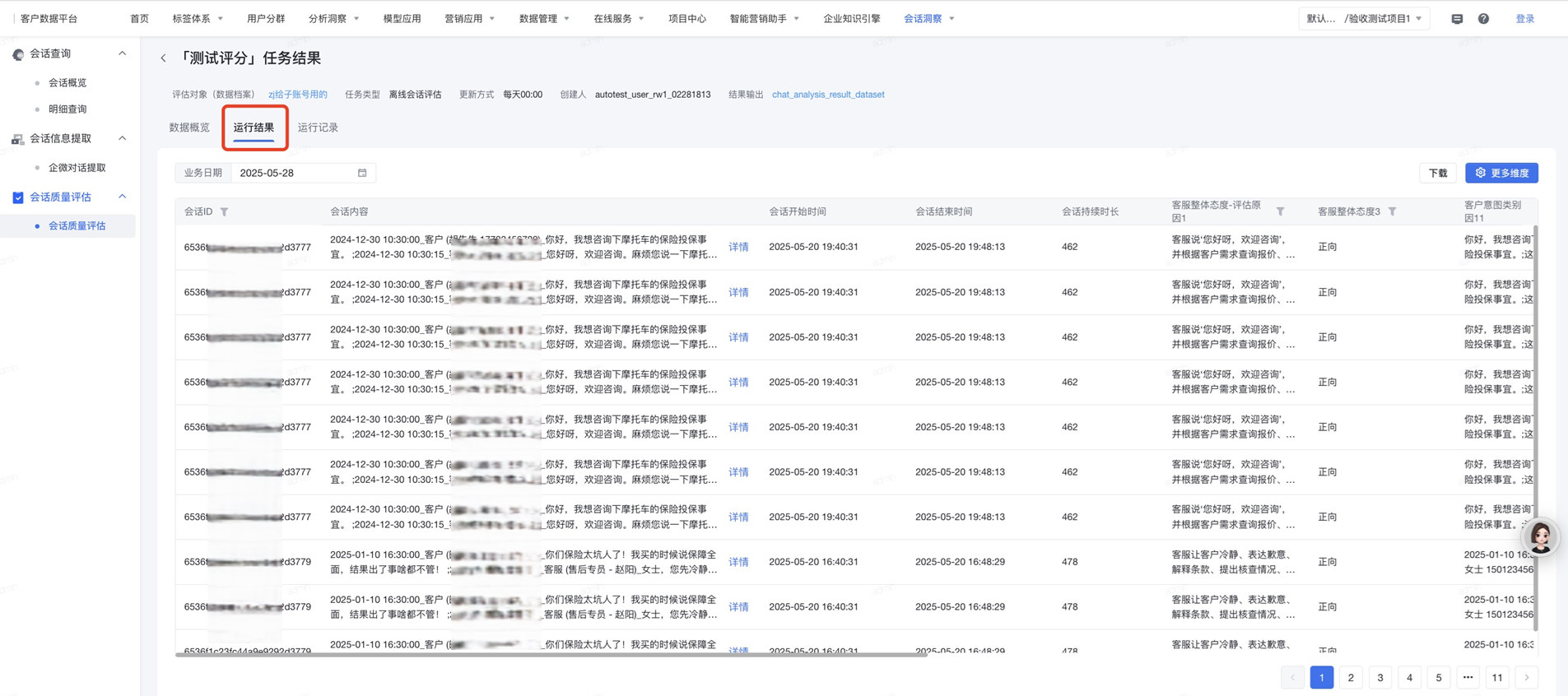Click the back arrow beside the task title
Viewport: 1568px width, 696px height.
coord(163,58)
